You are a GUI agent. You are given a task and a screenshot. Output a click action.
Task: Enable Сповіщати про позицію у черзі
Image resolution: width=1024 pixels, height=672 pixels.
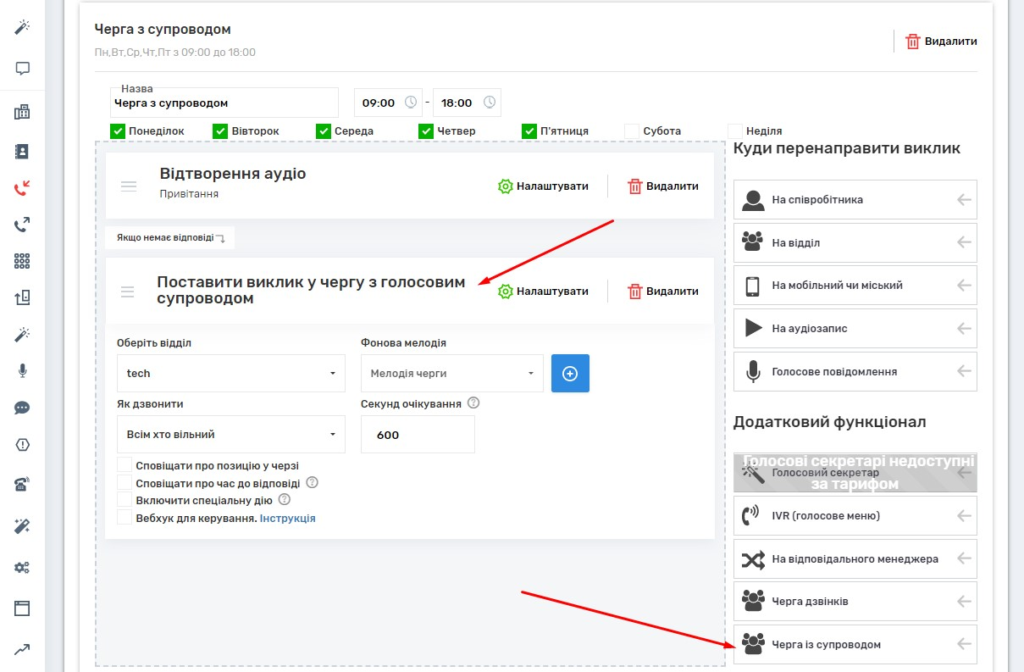(125, 465)
